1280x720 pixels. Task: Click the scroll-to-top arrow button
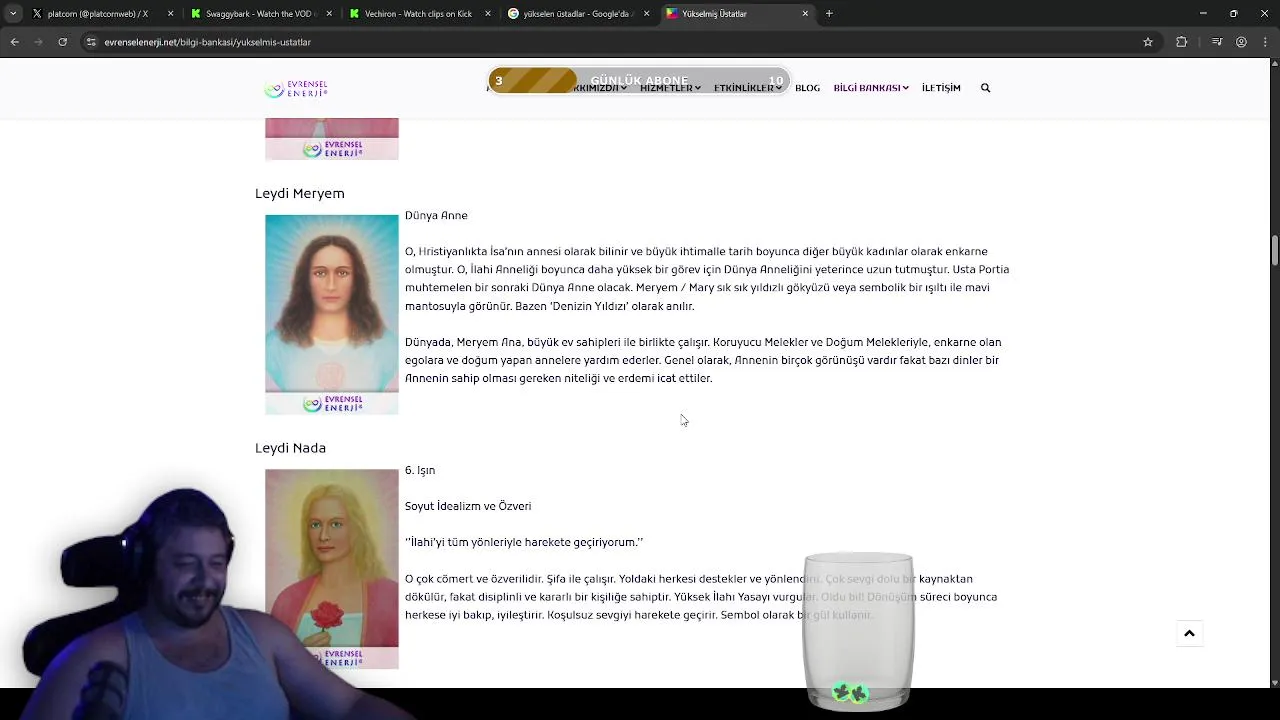(1189, 633)
